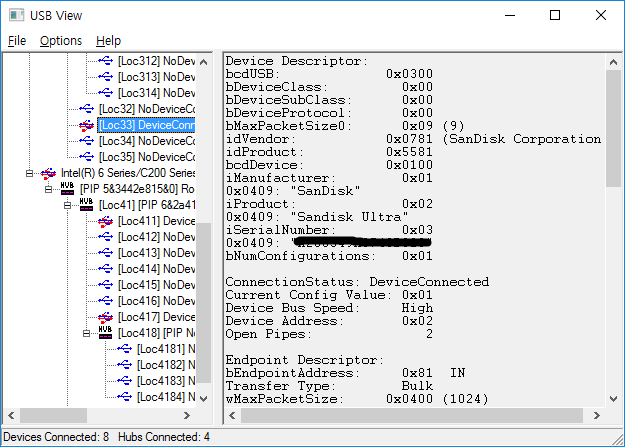Click the hub icon beside Loc418
625x447 pixels.
(x=105, y=333)
